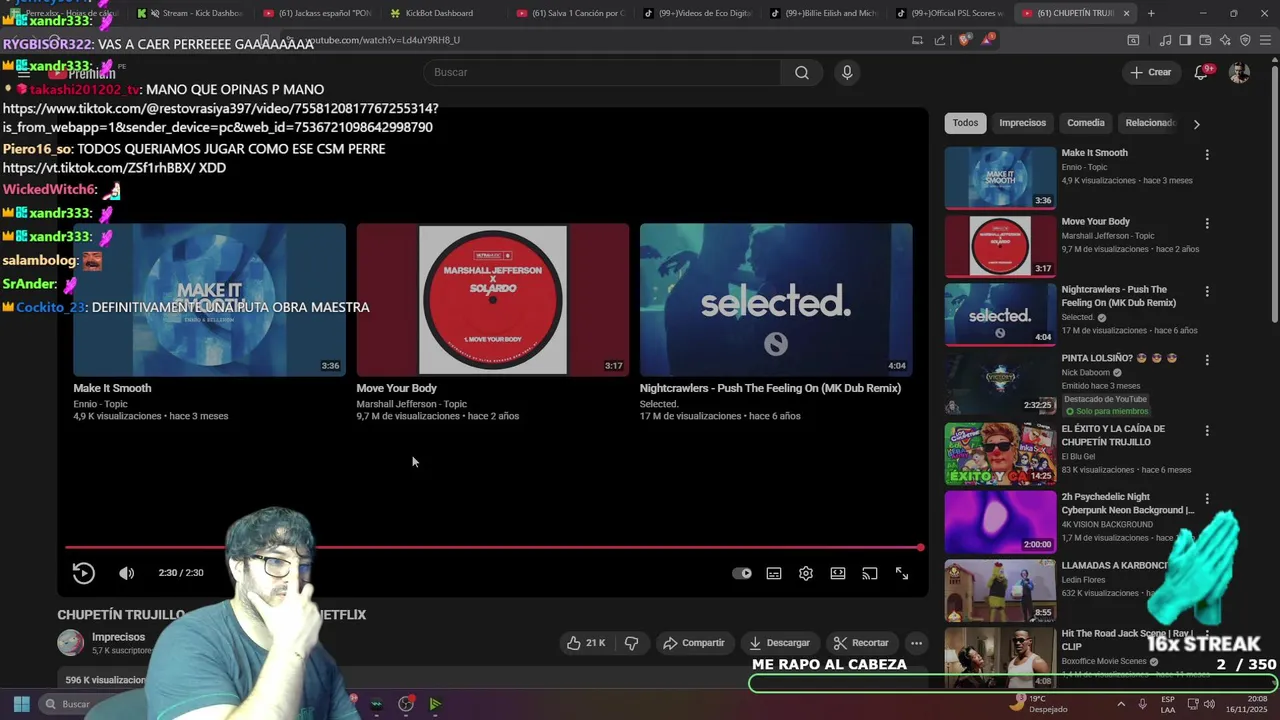Open the Make It Smooth end-screen thumbnail
Image resolution: width=1280 pixels, height=720 pixels.
(209, 300)
